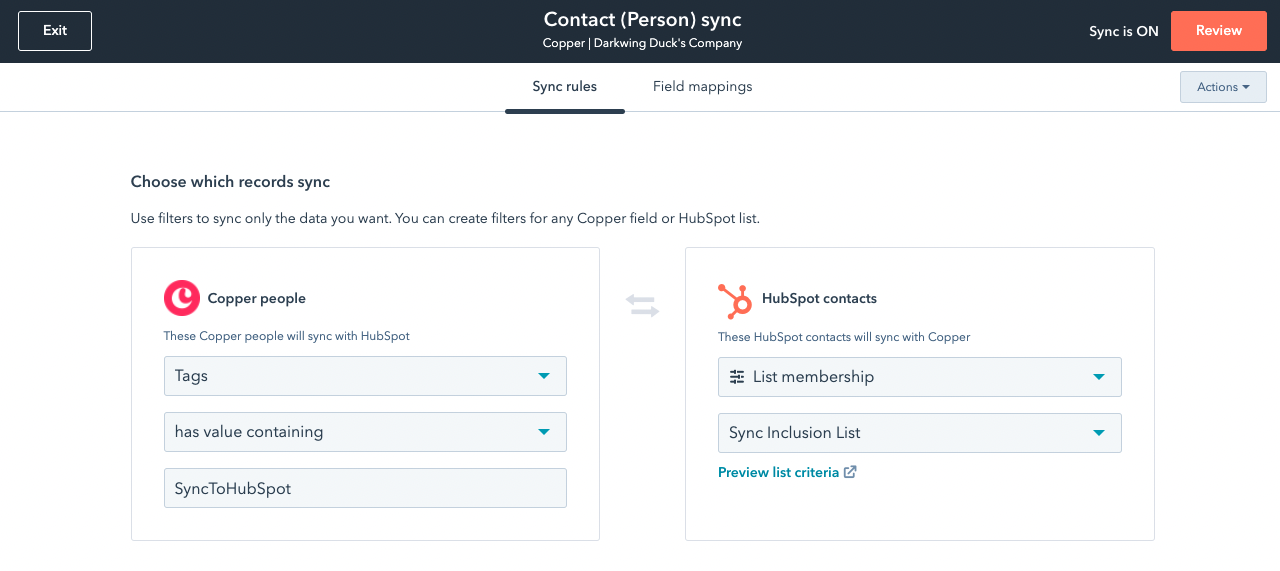
Task: Click the Actions caret arrow
Action: pos(1246,87)
